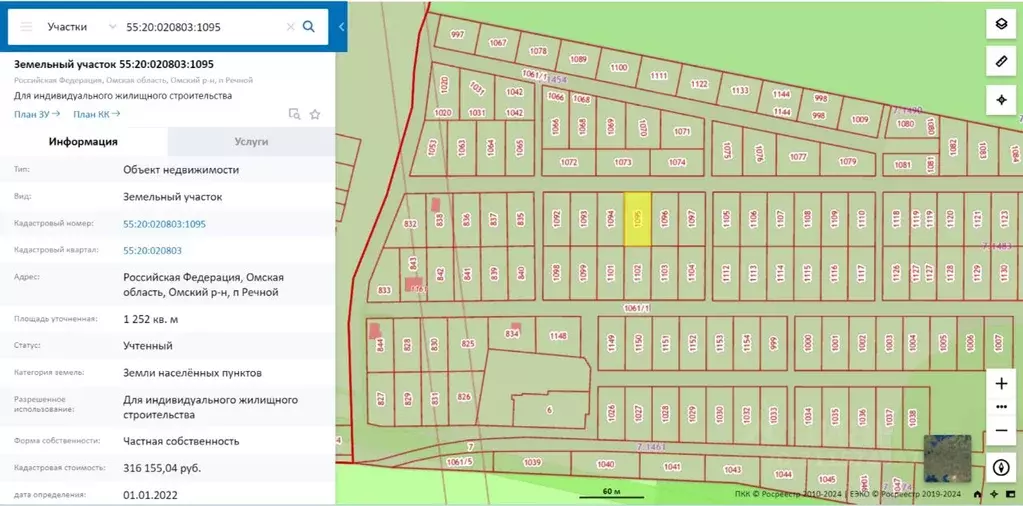Clear the search field with X
Screen dimensions: 1023x506
pyautogui.click(x=290, y=27)
